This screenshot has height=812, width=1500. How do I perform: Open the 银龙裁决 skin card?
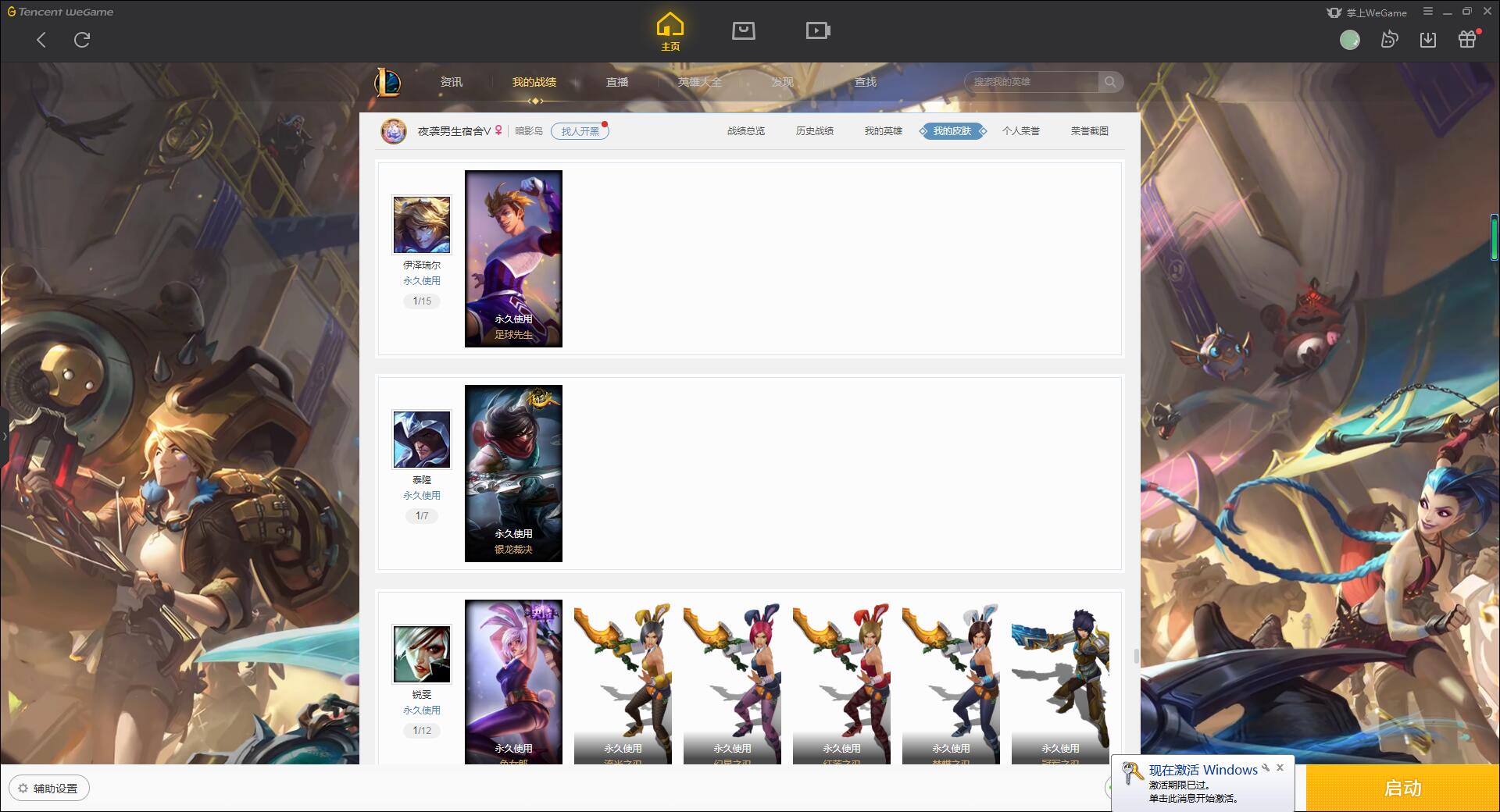(513, 473)
